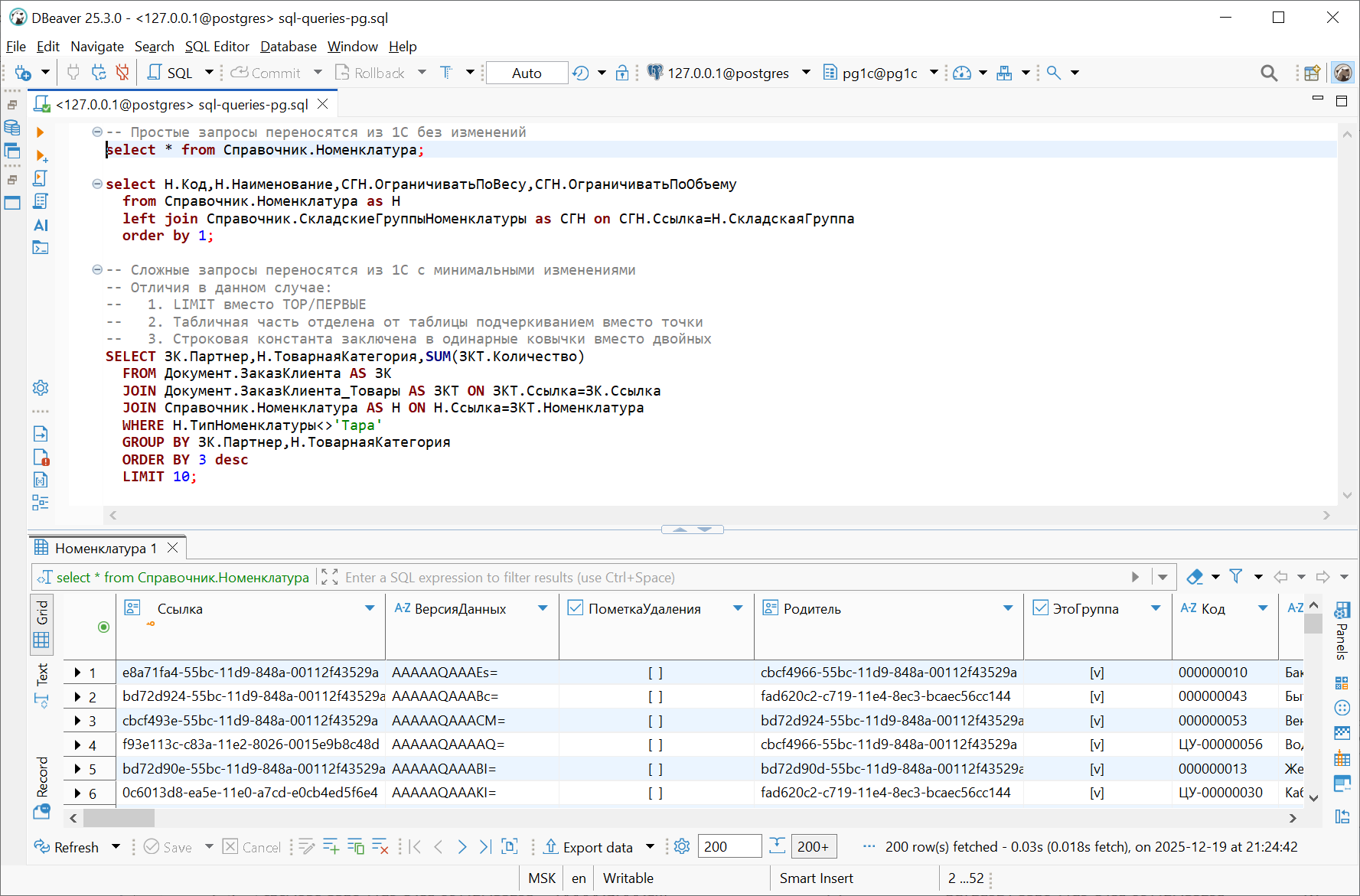Viewport: 1360px width, 896px height.
Task: Switch to the Номенклатура 1 tab
Action: click(x=105, y=547)
